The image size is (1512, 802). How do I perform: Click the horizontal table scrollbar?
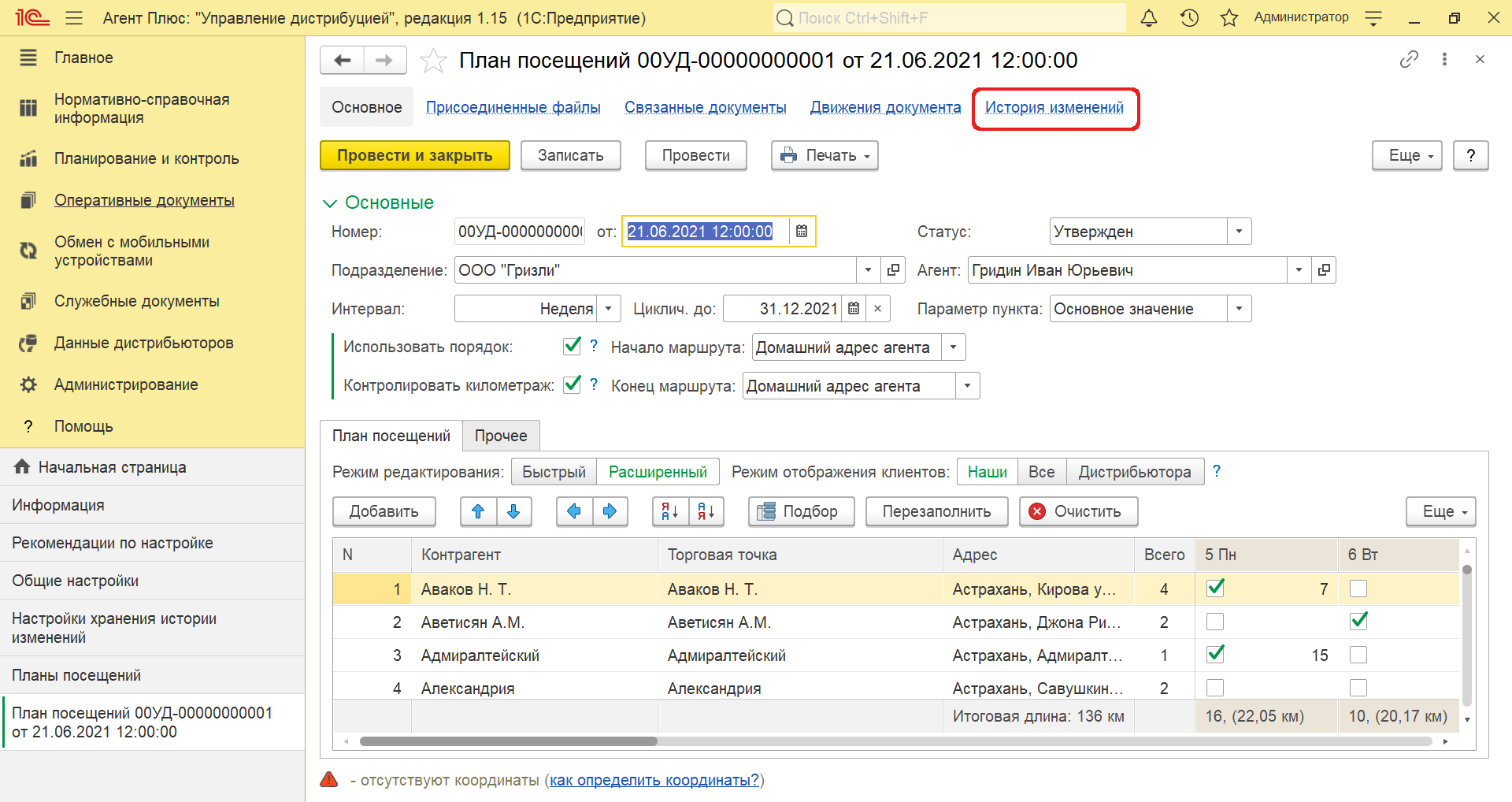point(509,741)
